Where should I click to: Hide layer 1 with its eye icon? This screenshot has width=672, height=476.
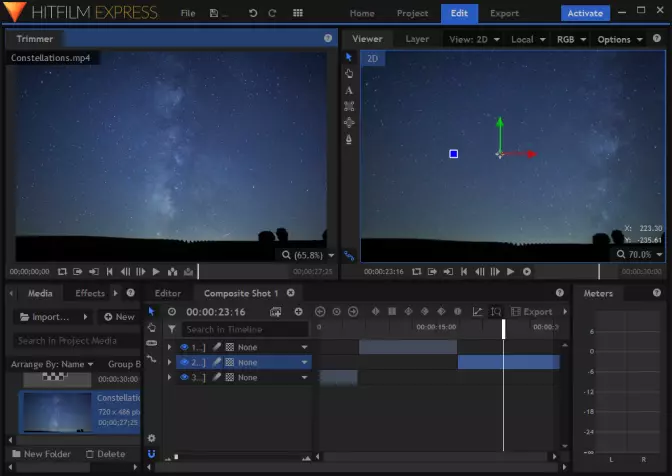click(184, 347)
